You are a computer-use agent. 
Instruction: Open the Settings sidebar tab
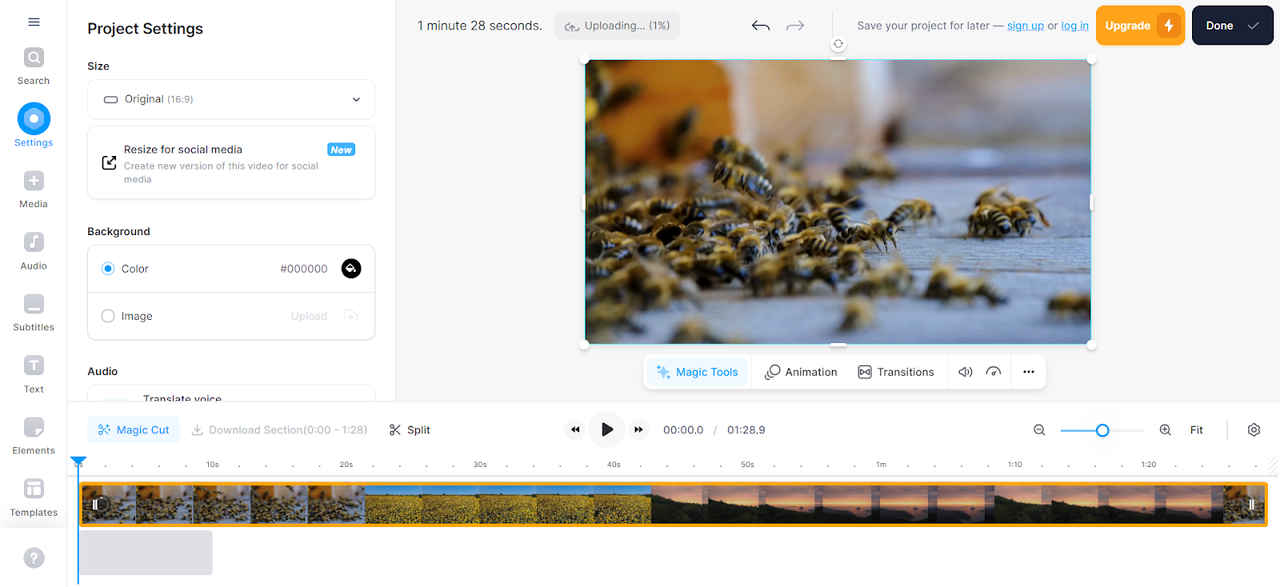tap(33, 125)
